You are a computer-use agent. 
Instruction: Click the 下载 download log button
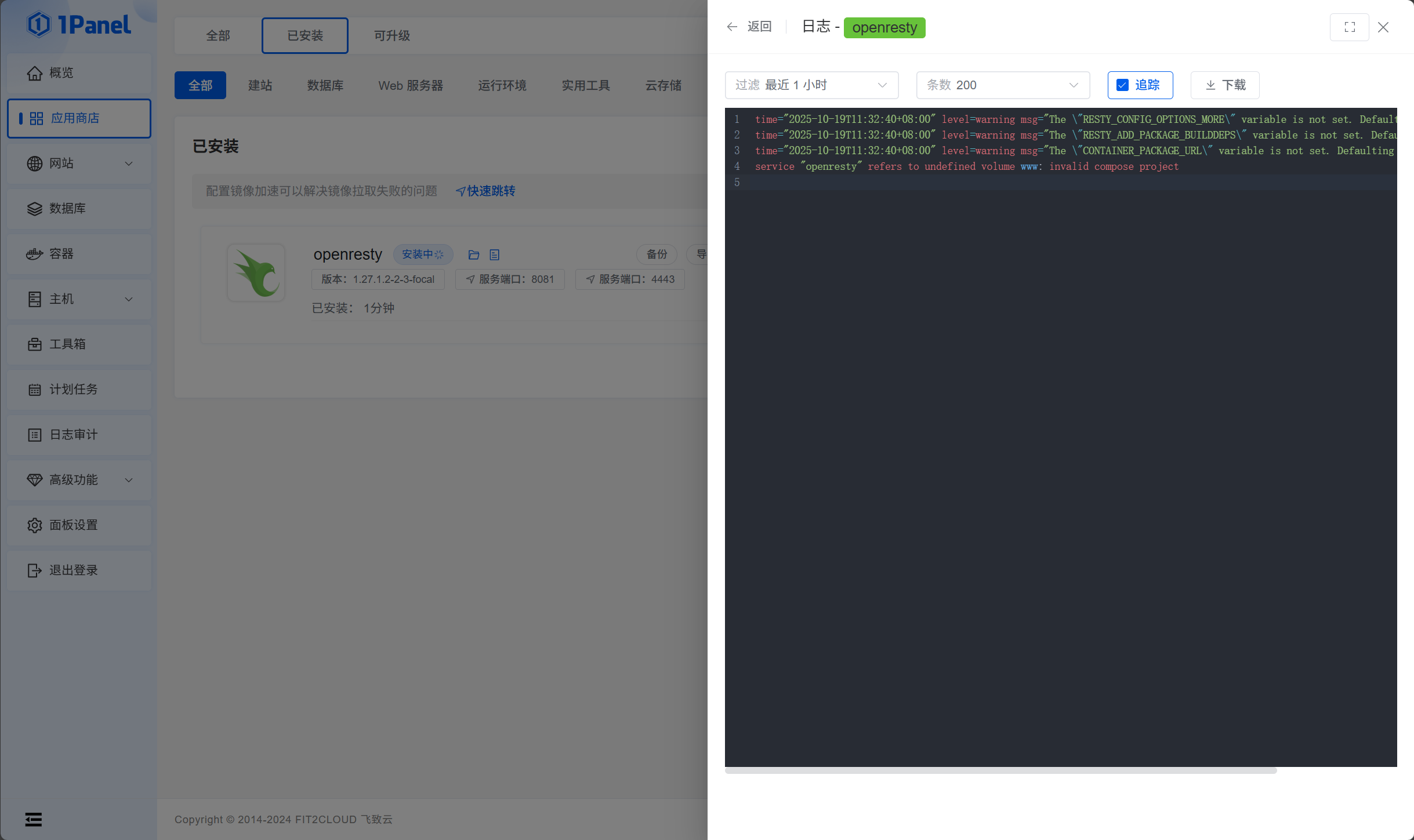[1224, 85]
